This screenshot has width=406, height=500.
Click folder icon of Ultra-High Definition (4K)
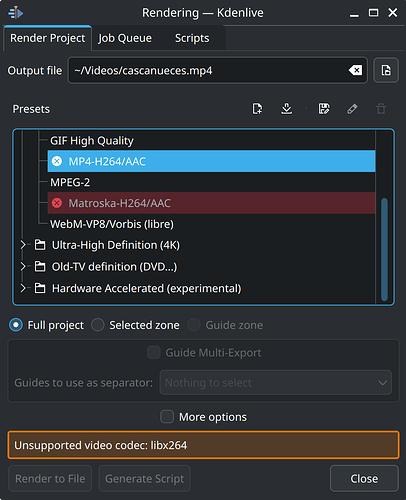click(40, 245)
